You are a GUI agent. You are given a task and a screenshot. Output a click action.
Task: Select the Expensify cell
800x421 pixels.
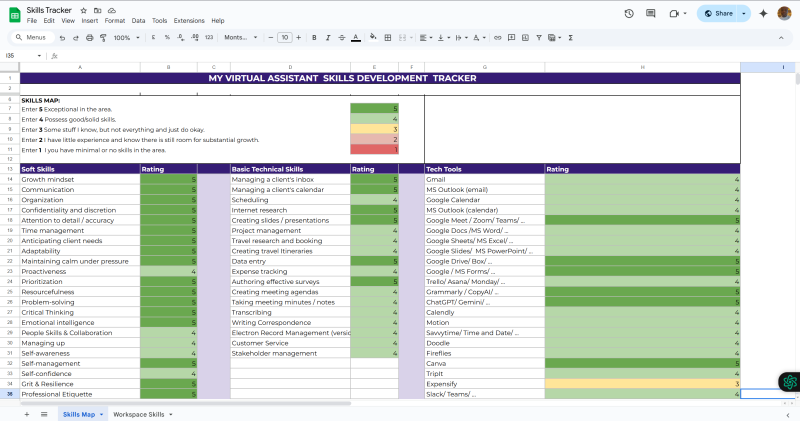point(485,384)
